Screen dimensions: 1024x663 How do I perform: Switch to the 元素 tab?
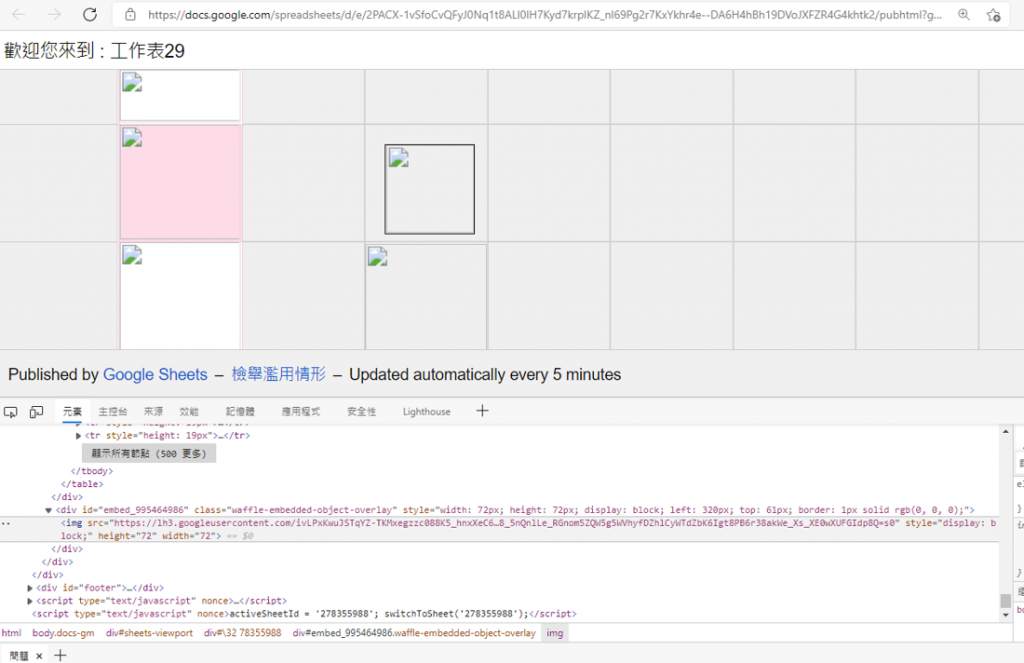pyautogui.click(x=72, y=412)
